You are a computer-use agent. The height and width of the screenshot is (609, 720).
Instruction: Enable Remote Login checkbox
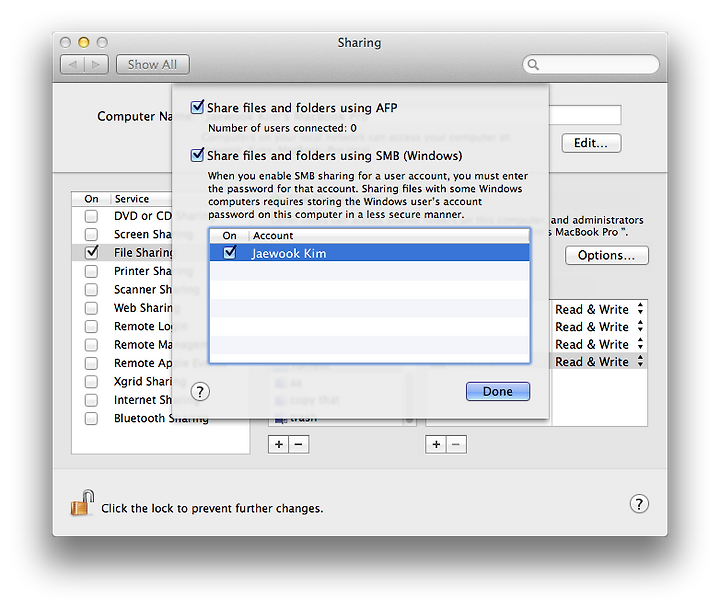click(91, 326)
